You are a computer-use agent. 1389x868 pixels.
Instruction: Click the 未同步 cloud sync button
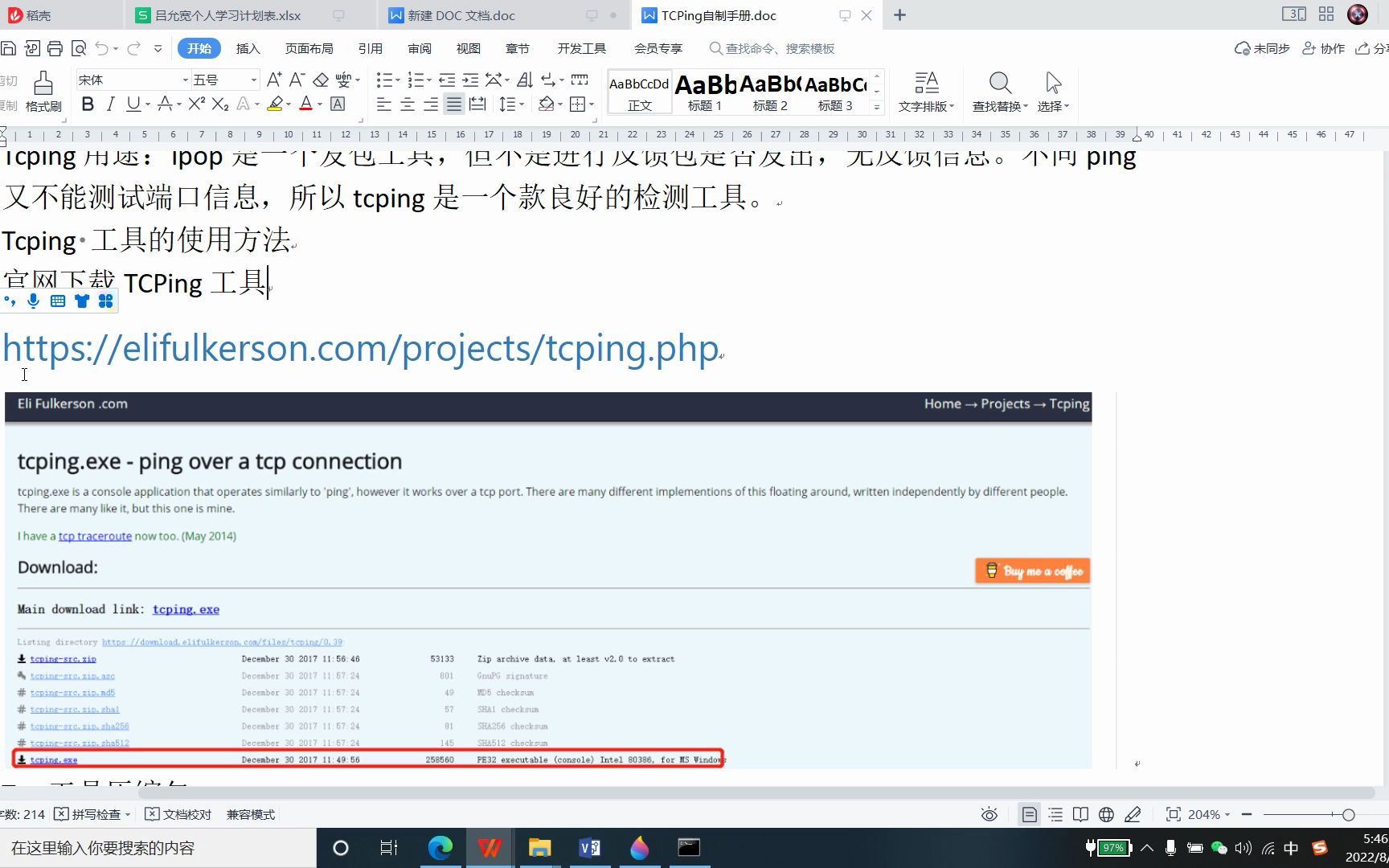(1262, 48)
